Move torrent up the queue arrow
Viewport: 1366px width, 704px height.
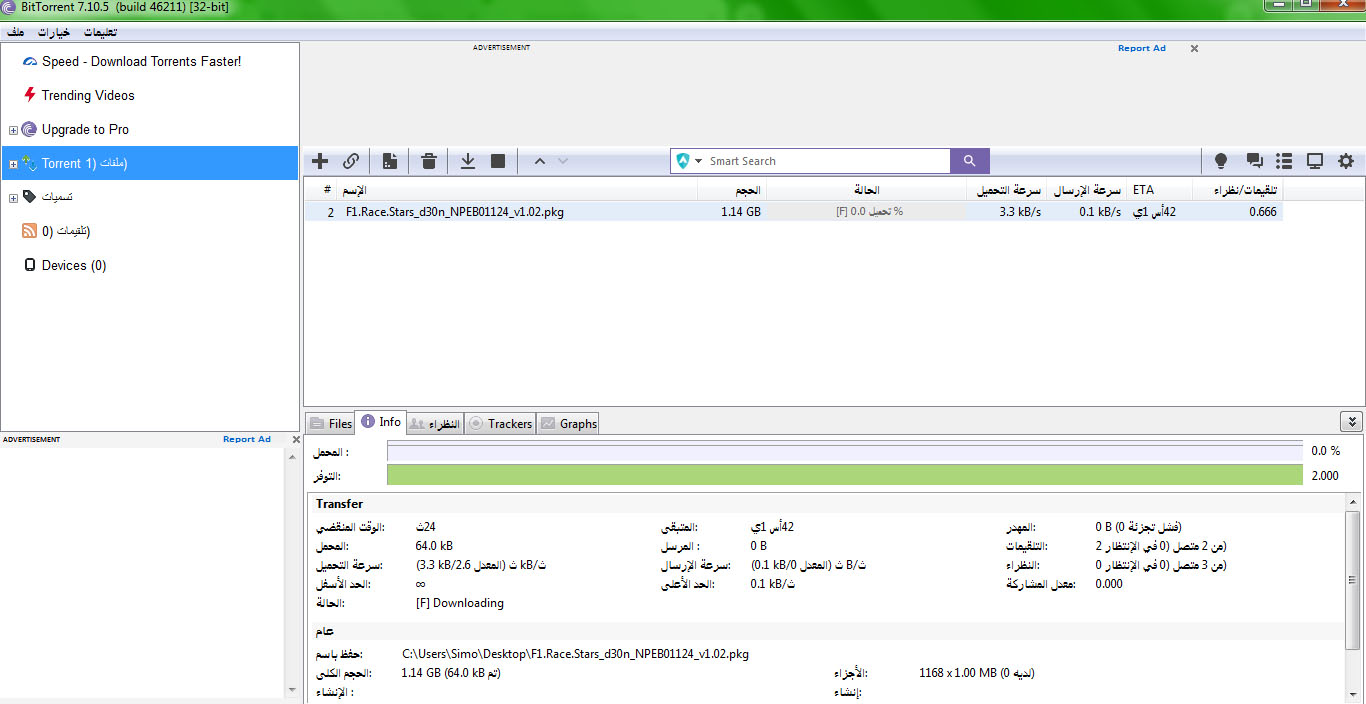pyautogui.click(x=539, y=161)
